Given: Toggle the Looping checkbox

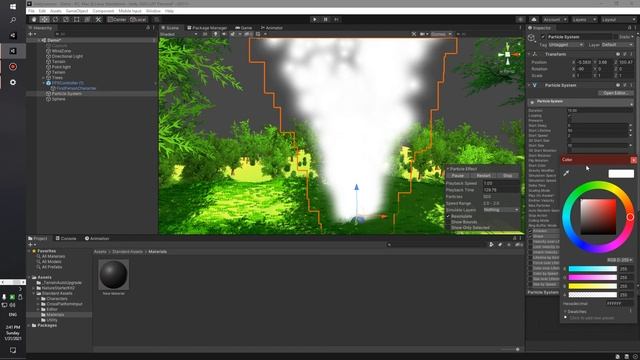Looking at the screenshot, I should point(570,116).
